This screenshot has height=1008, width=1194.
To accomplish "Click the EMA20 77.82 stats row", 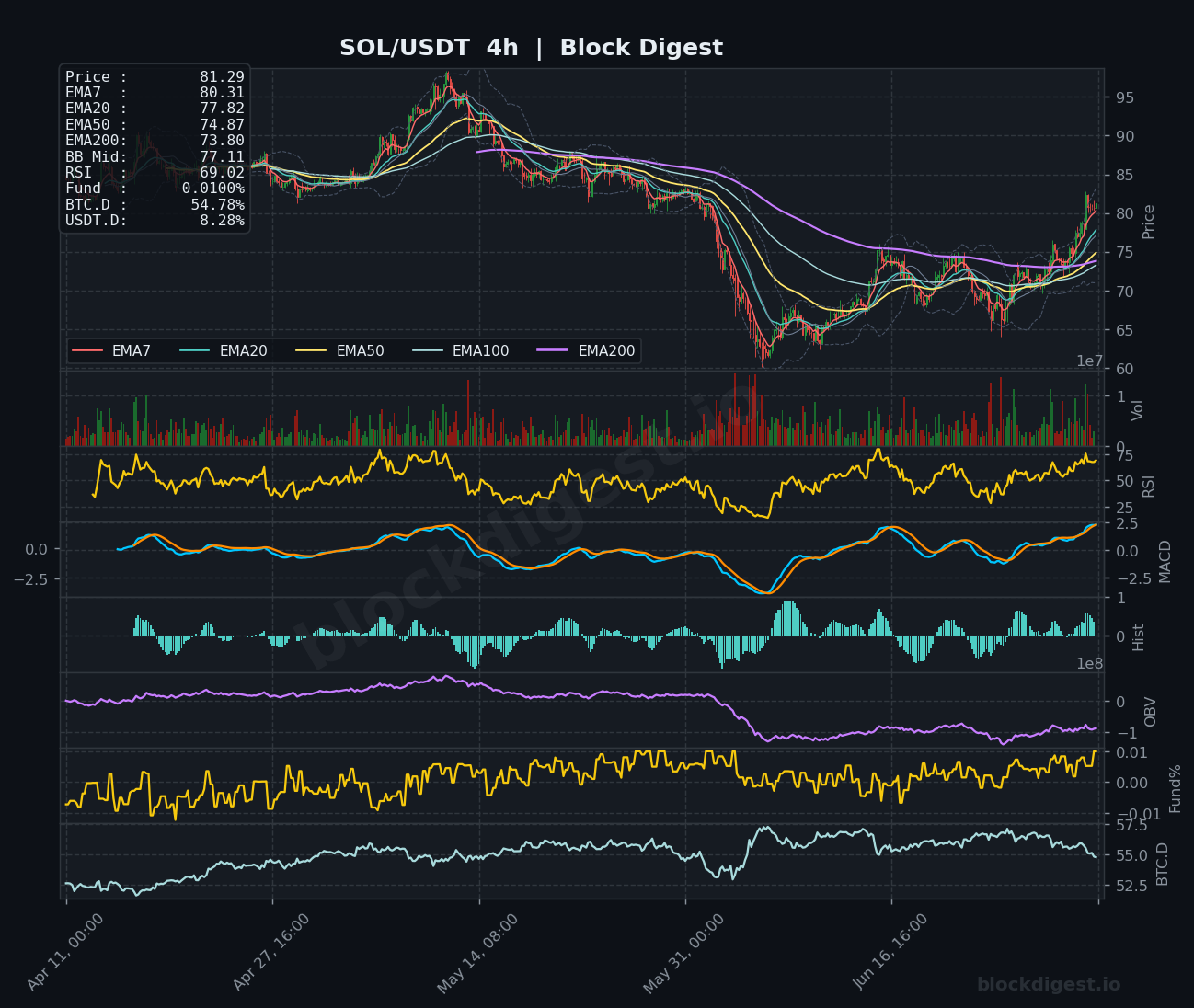I will coord(155,109).
